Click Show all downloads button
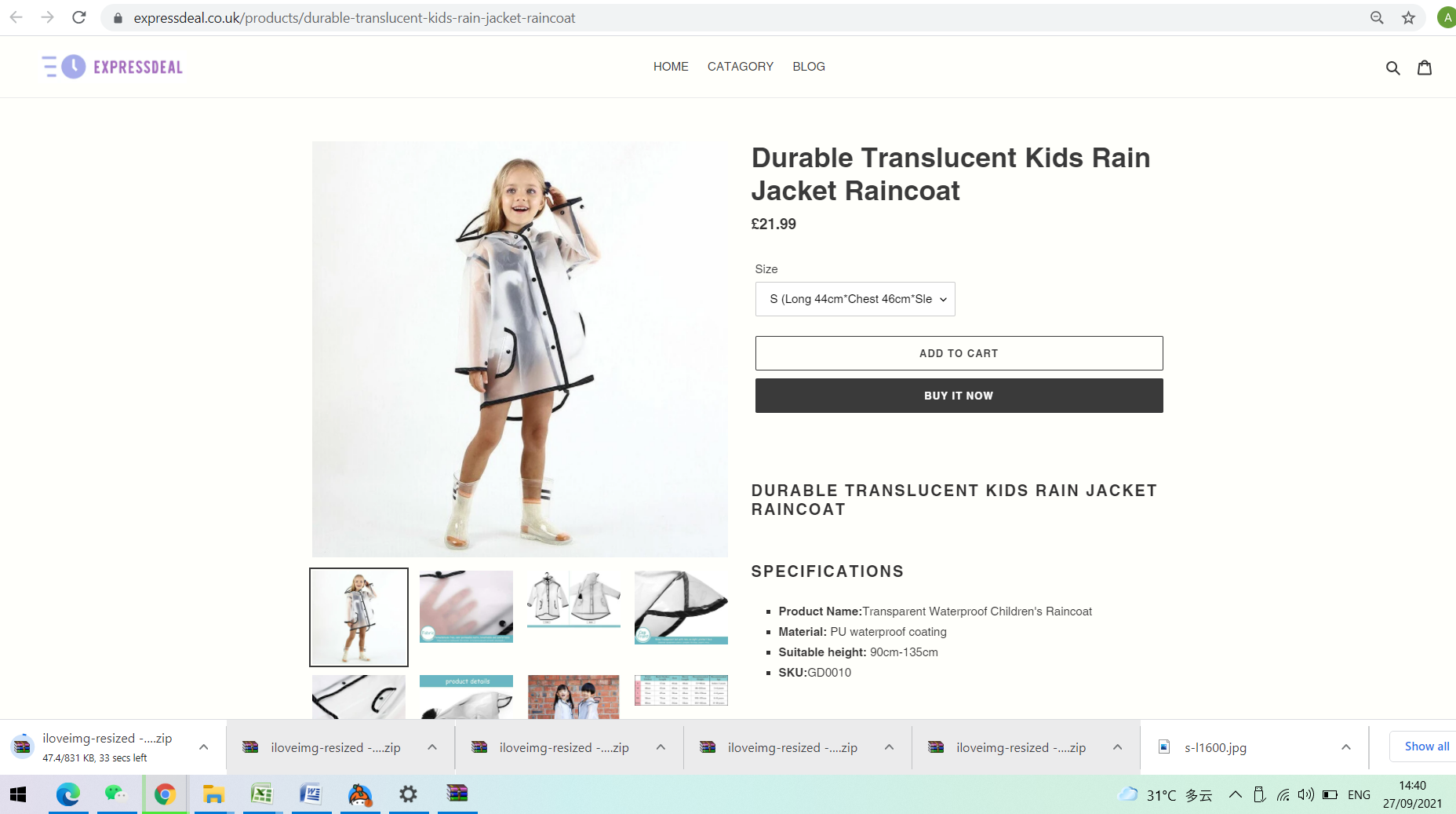The width and height of the screenshot is (1456, 814). click(1422, 746)
